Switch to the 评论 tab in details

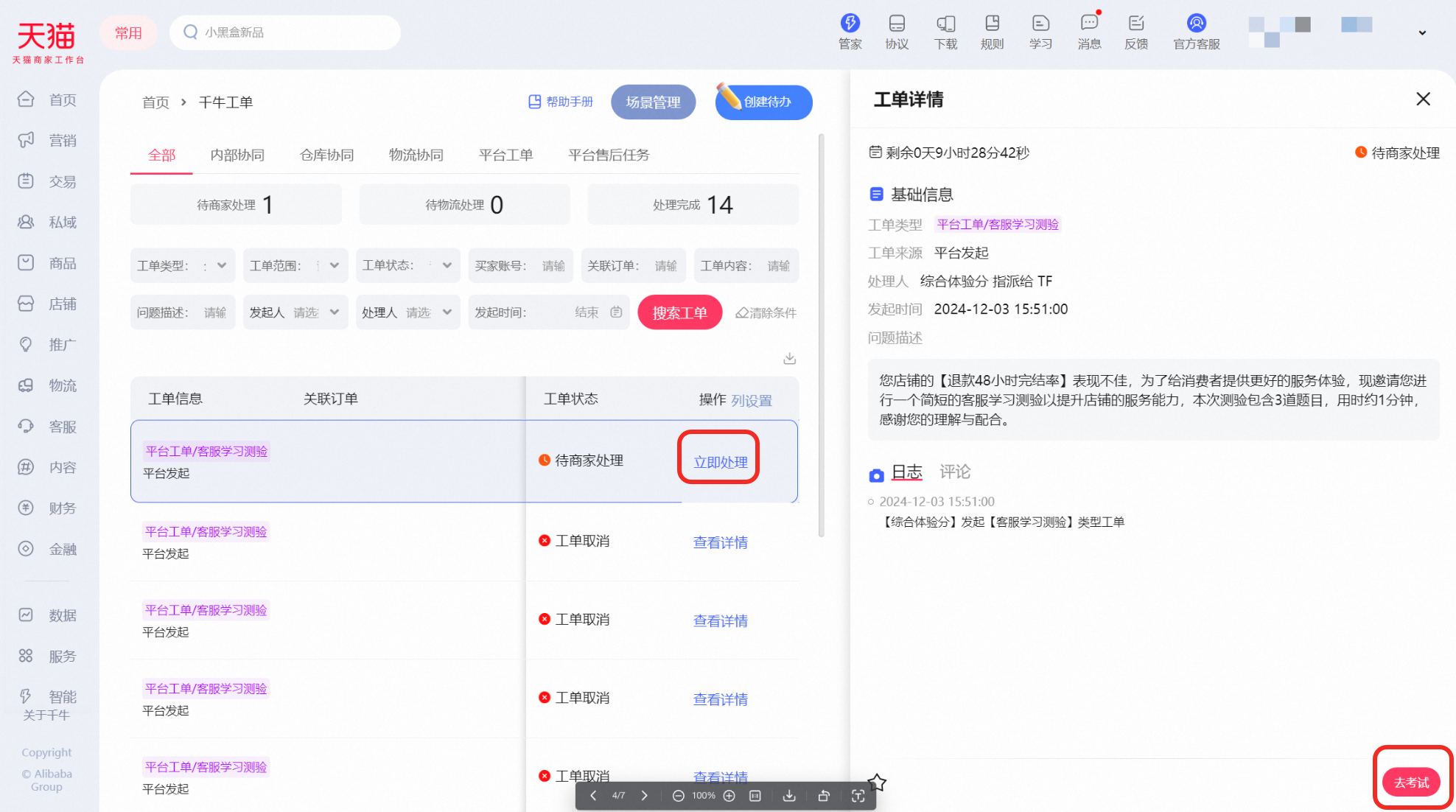(x=955, y=472)
